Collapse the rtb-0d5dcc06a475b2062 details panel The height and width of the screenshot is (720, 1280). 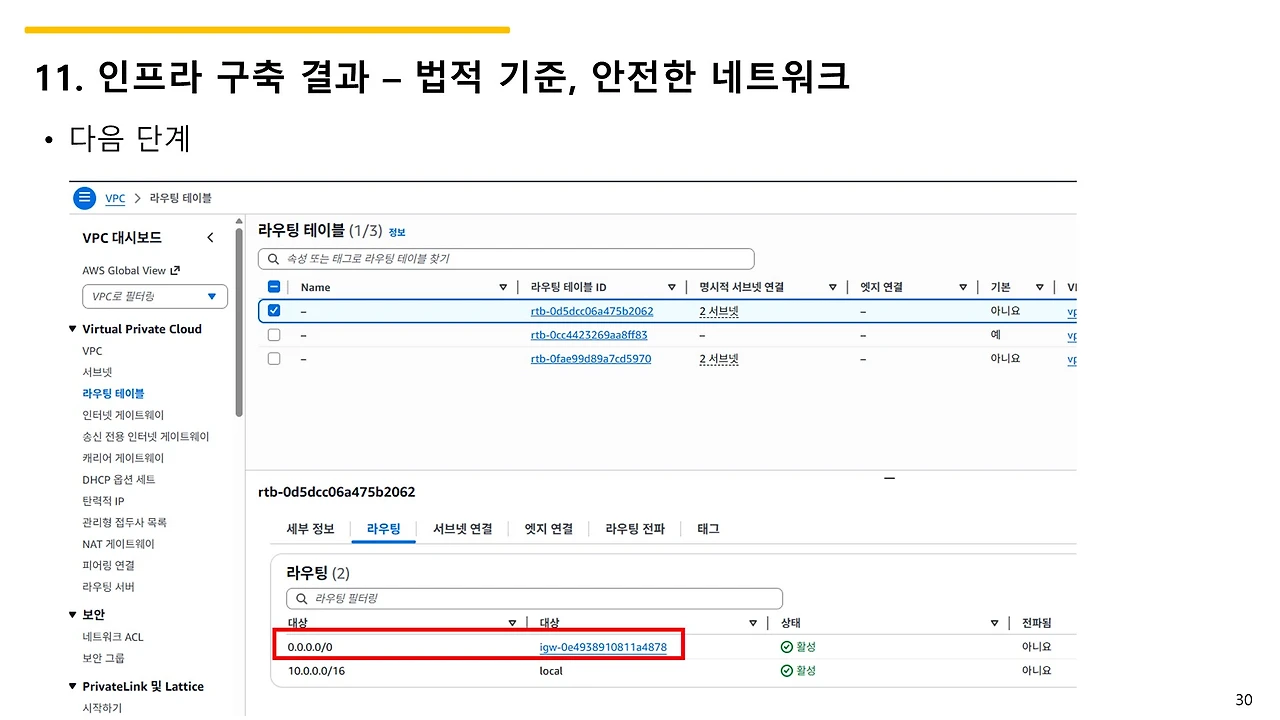coord(889,478)
